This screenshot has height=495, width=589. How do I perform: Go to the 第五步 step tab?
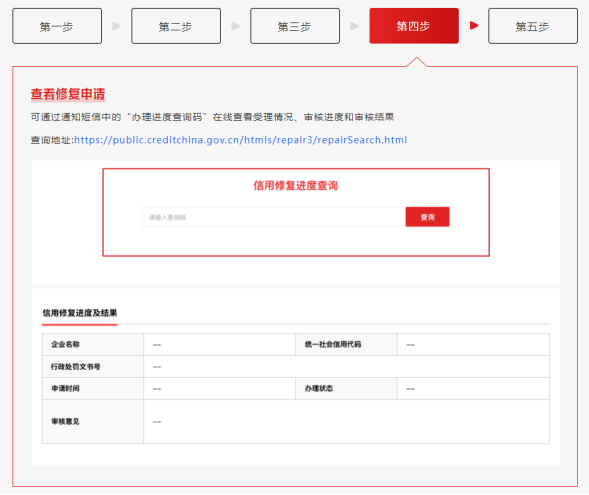[533, 26]
